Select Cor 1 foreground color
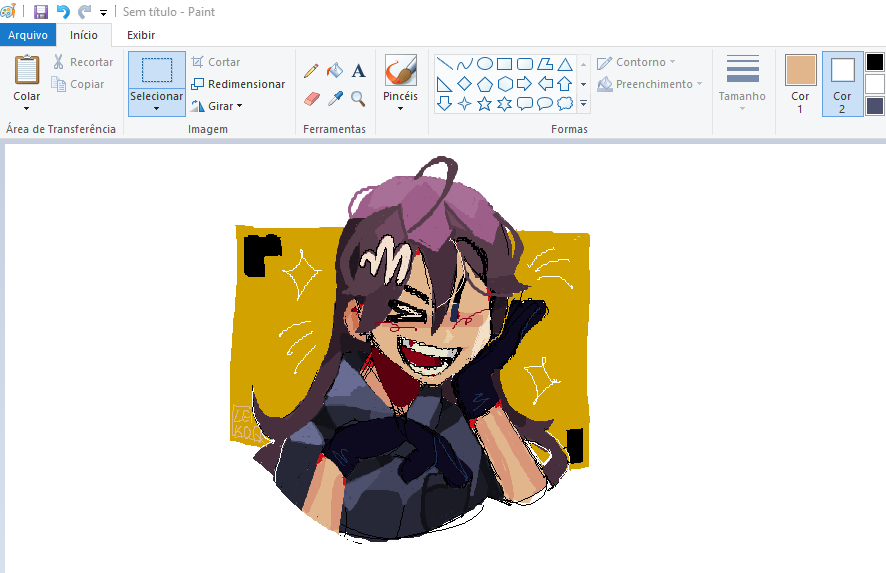Screen dimensions: 886x573 tap(800, 84)
